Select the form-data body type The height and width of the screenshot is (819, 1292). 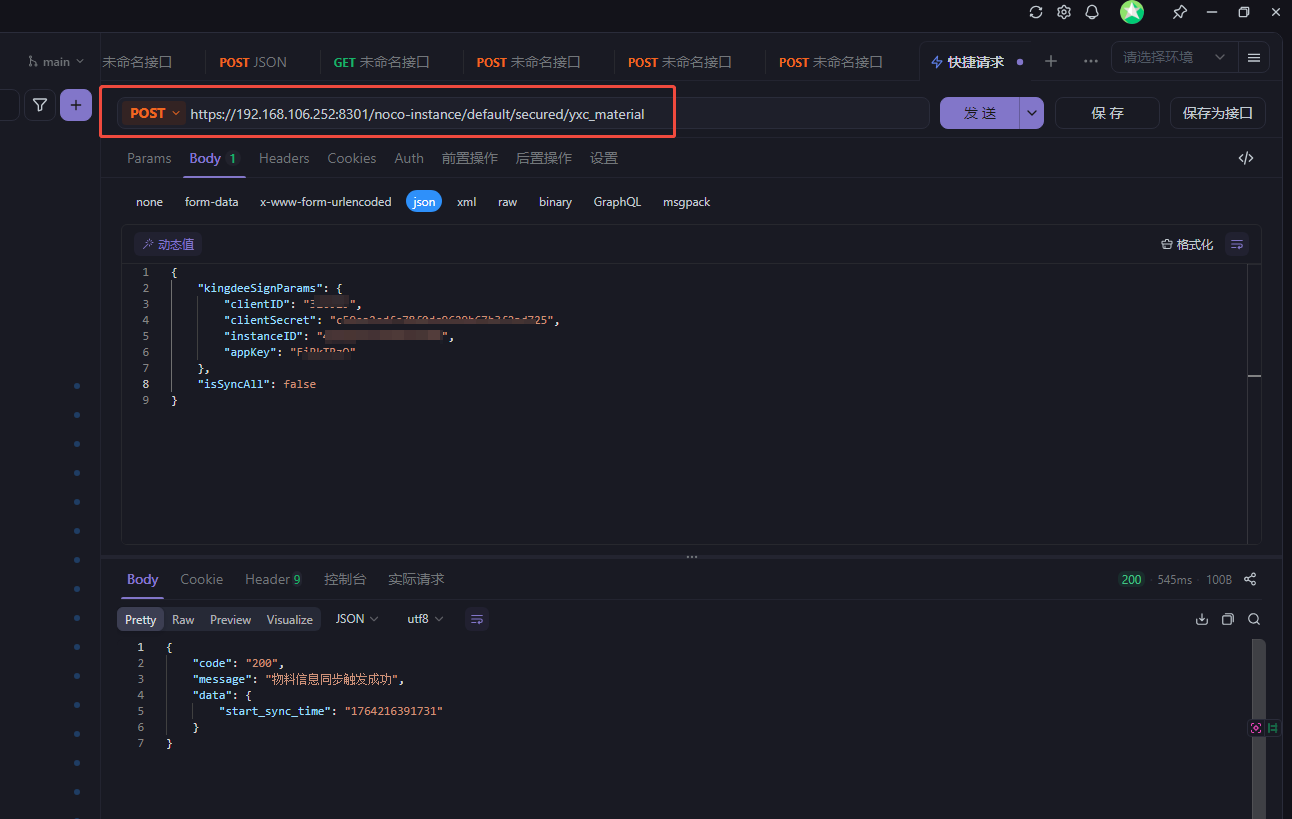(x=211, y=202)
